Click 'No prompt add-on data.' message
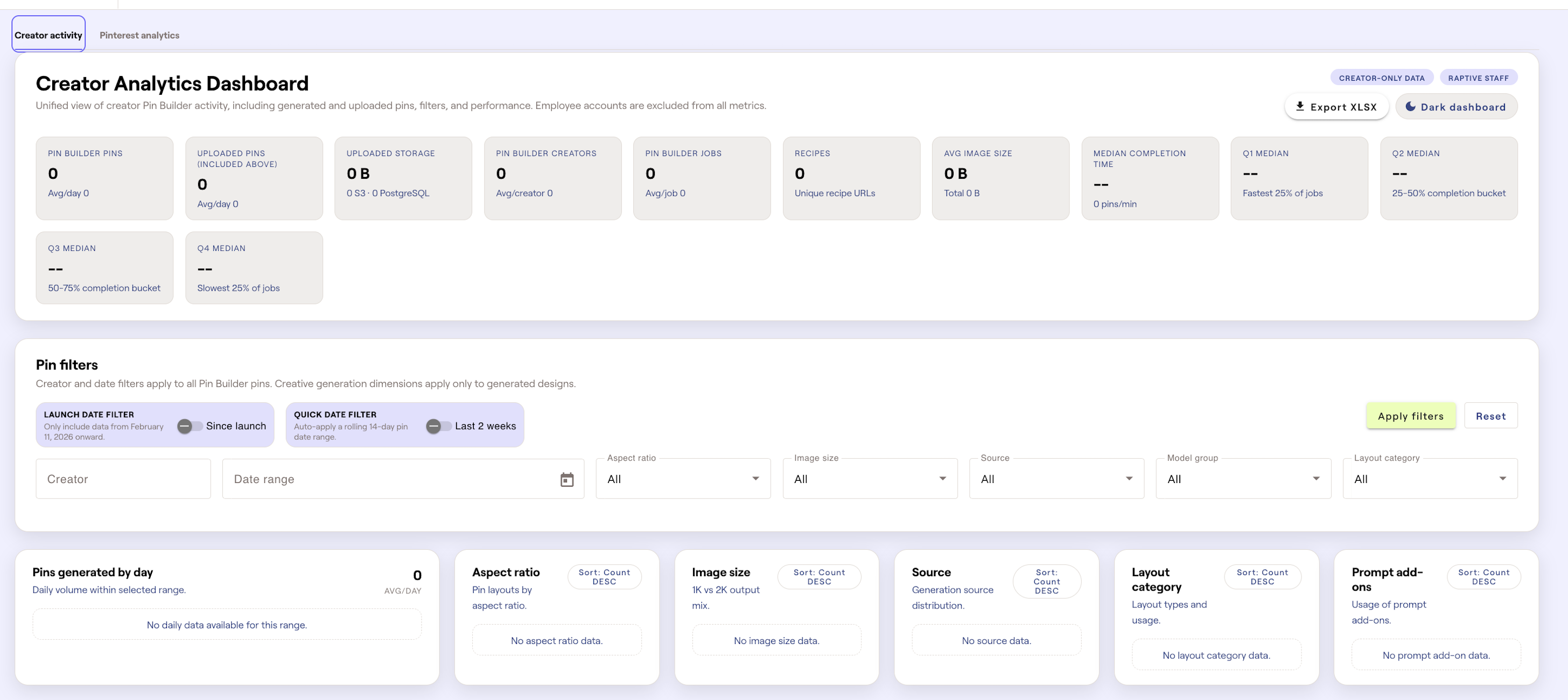This screenshot has width=1568, height=700. pyautogui.click(x=1437, y=655)
